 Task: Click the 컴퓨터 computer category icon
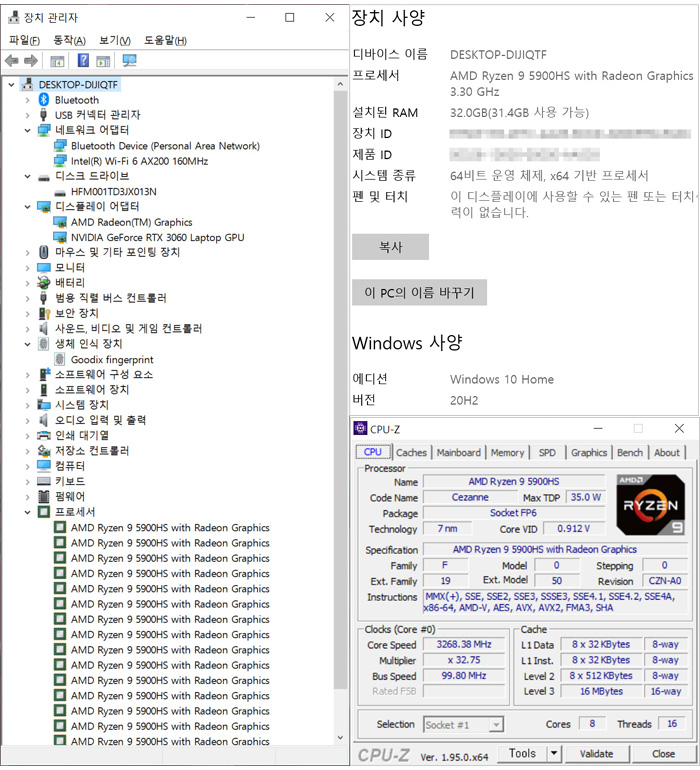point(44,466)
